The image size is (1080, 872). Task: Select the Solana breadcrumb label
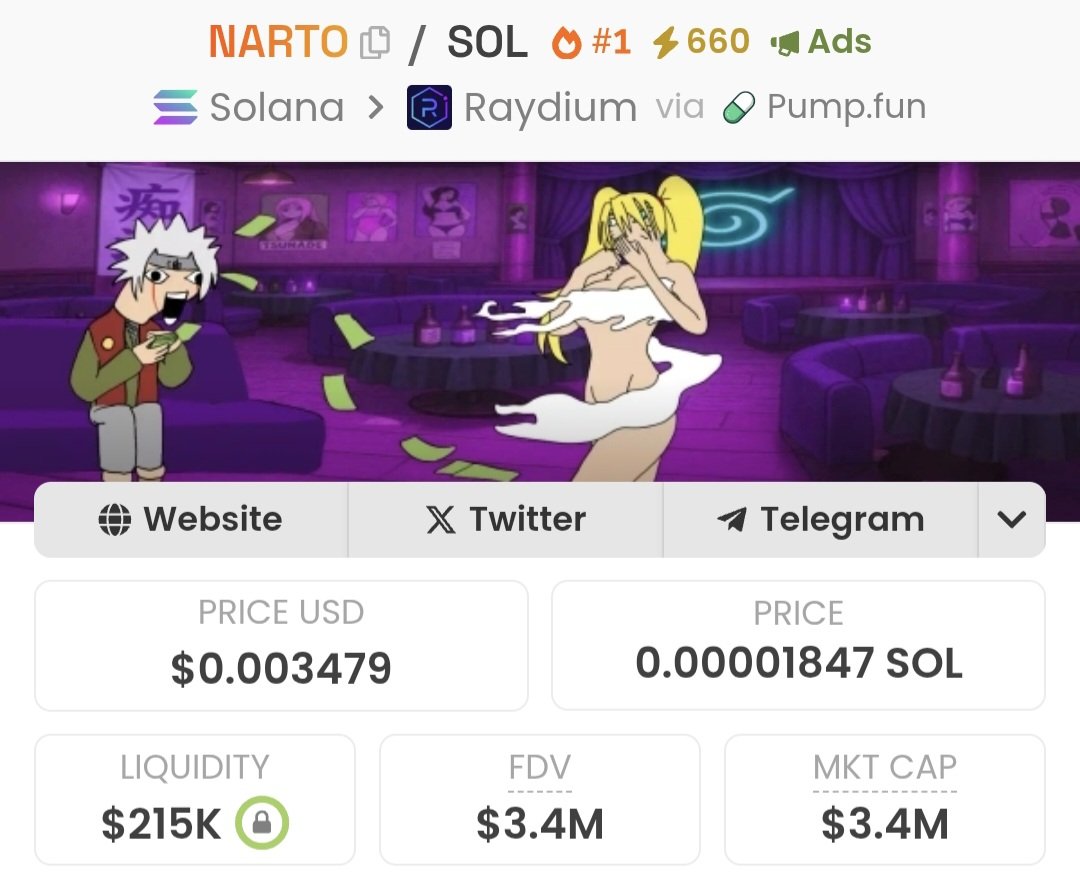pyautogui.click(x=277, y=107)
